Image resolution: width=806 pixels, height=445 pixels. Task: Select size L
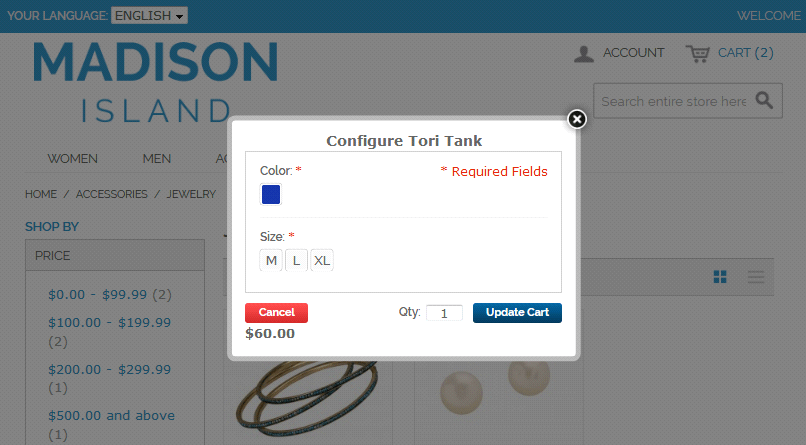pyautogui.click(x=296, y=261)
